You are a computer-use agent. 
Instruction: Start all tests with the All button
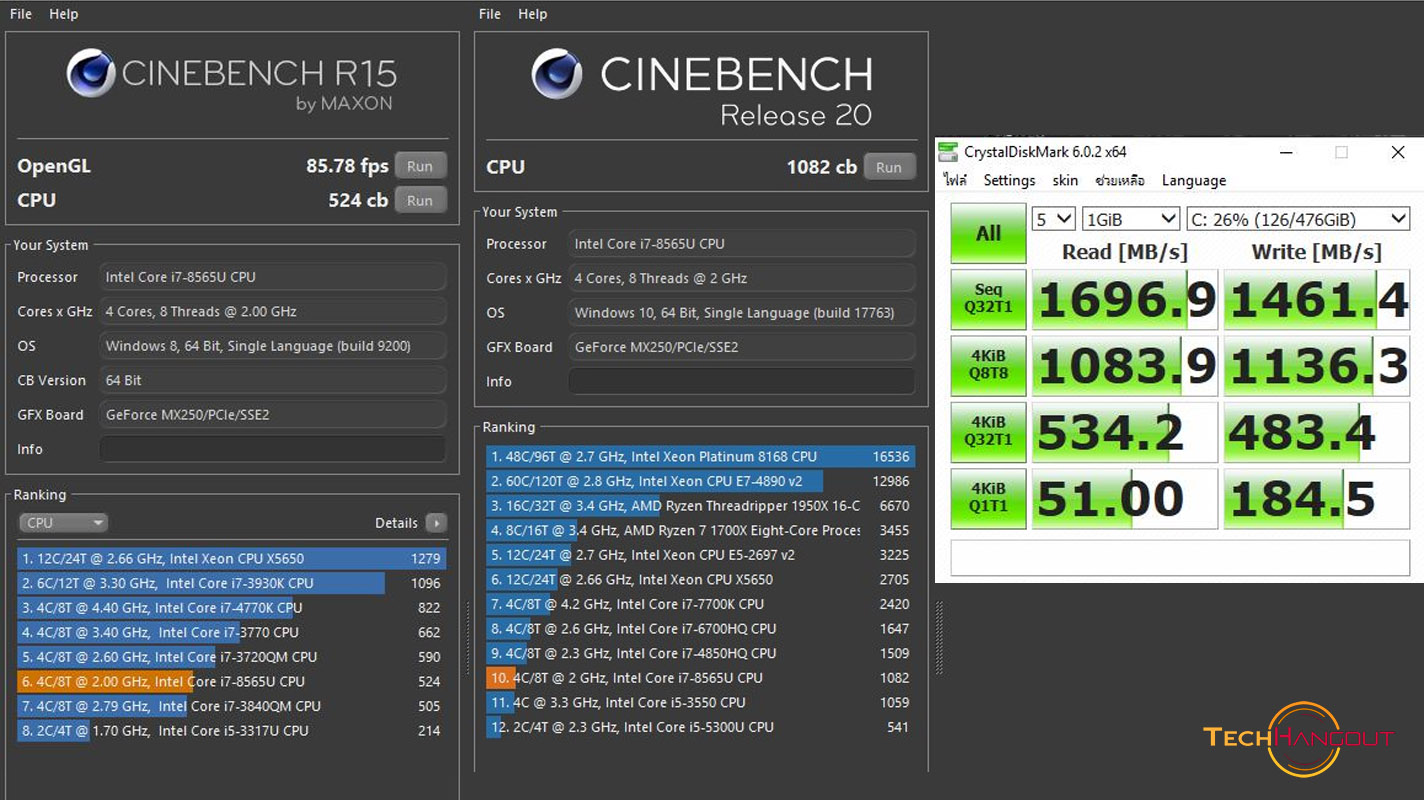[988, 234]
